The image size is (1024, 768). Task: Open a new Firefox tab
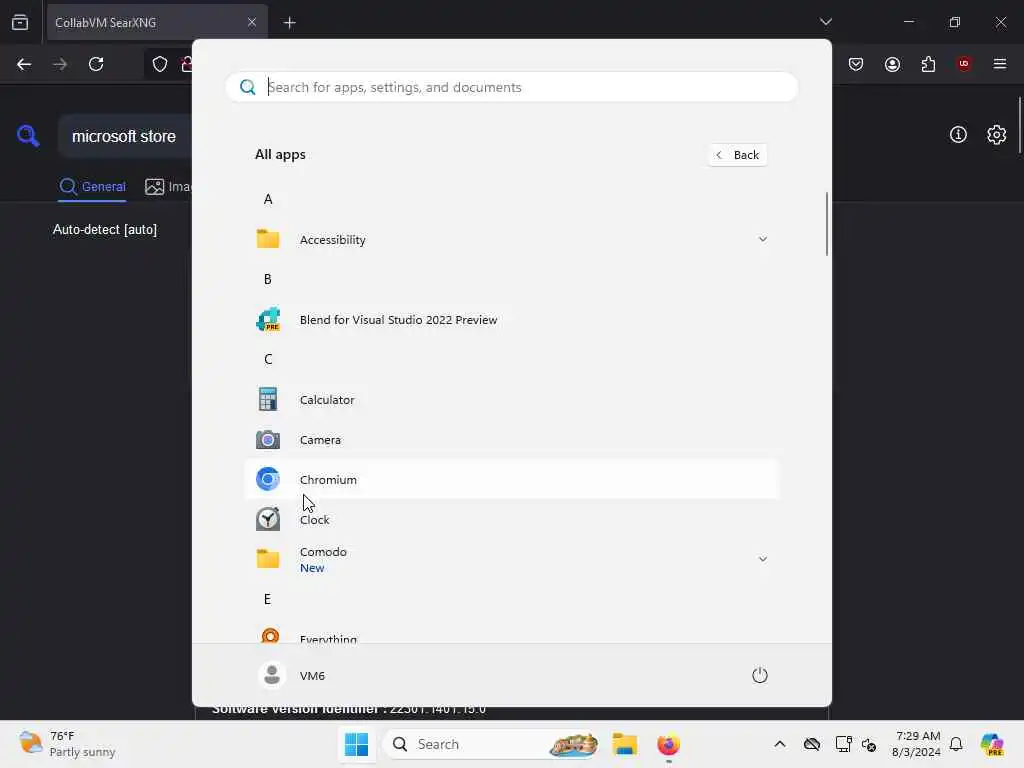pyautogui.click(x=290, y=22)
